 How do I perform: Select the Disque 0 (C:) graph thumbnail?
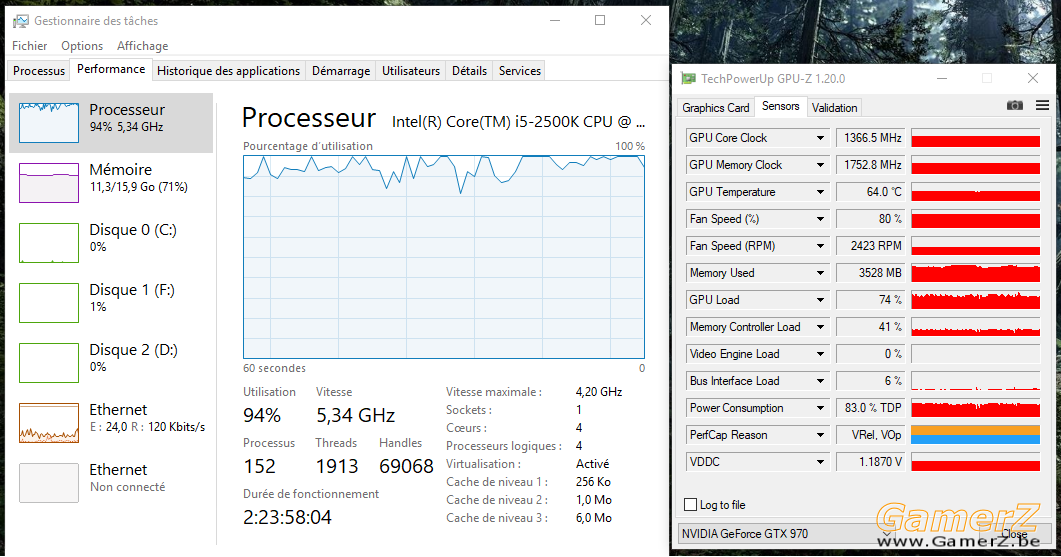(49, 243)
